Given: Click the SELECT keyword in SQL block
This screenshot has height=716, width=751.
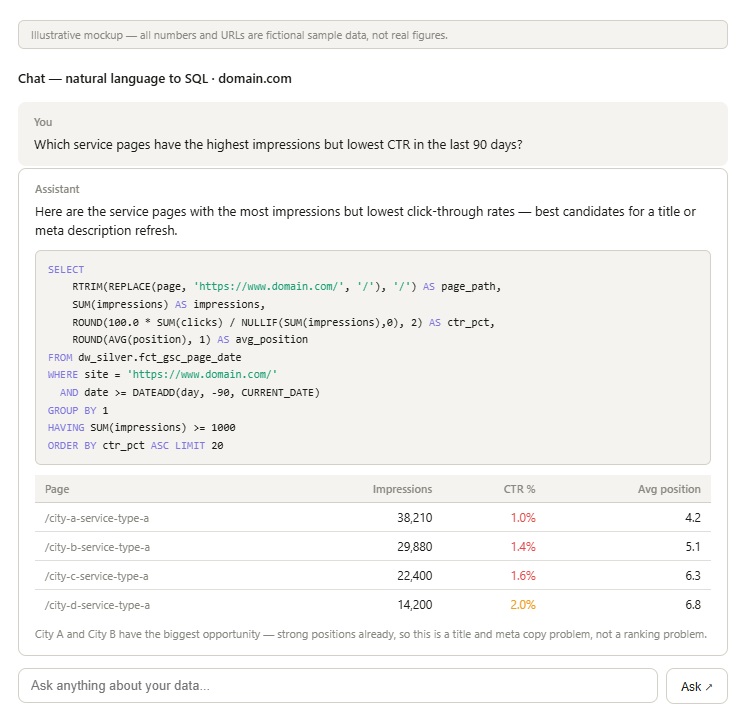Looking at the screenshot, I should [66, 270].
